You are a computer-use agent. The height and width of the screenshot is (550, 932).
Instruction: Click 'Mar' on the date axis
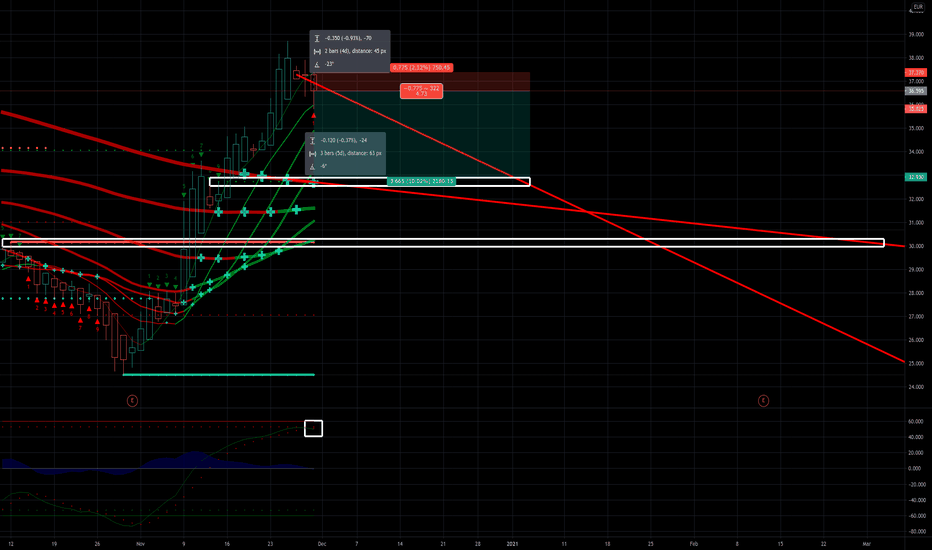pyautogui.click(x=867, y=543)
